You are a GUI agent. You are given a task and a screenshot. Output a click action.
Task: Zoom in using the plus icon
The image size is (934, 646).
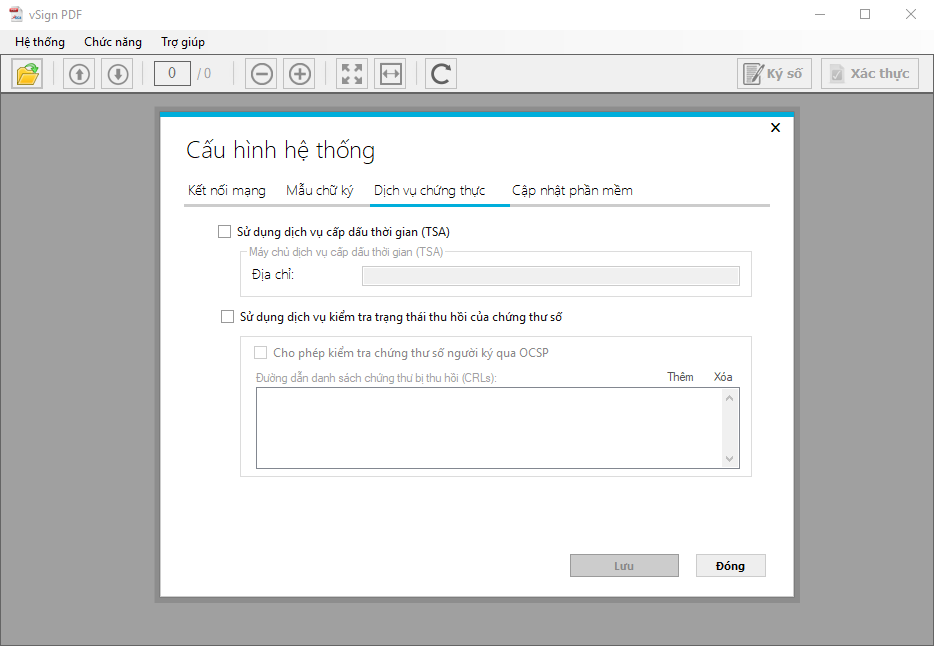pyautogui.click(x=300, y=74)
